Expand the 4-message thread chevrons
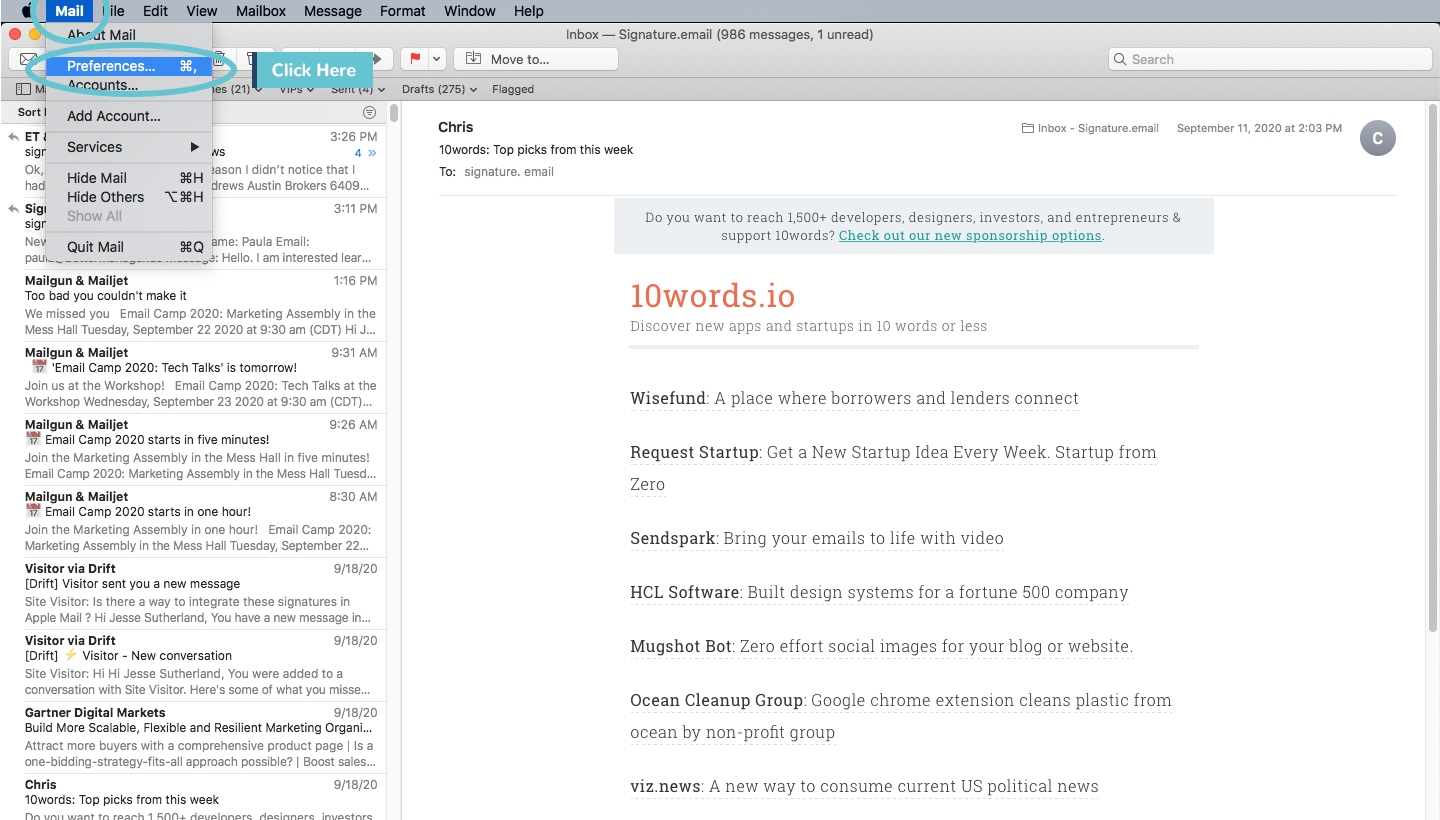 372,153
